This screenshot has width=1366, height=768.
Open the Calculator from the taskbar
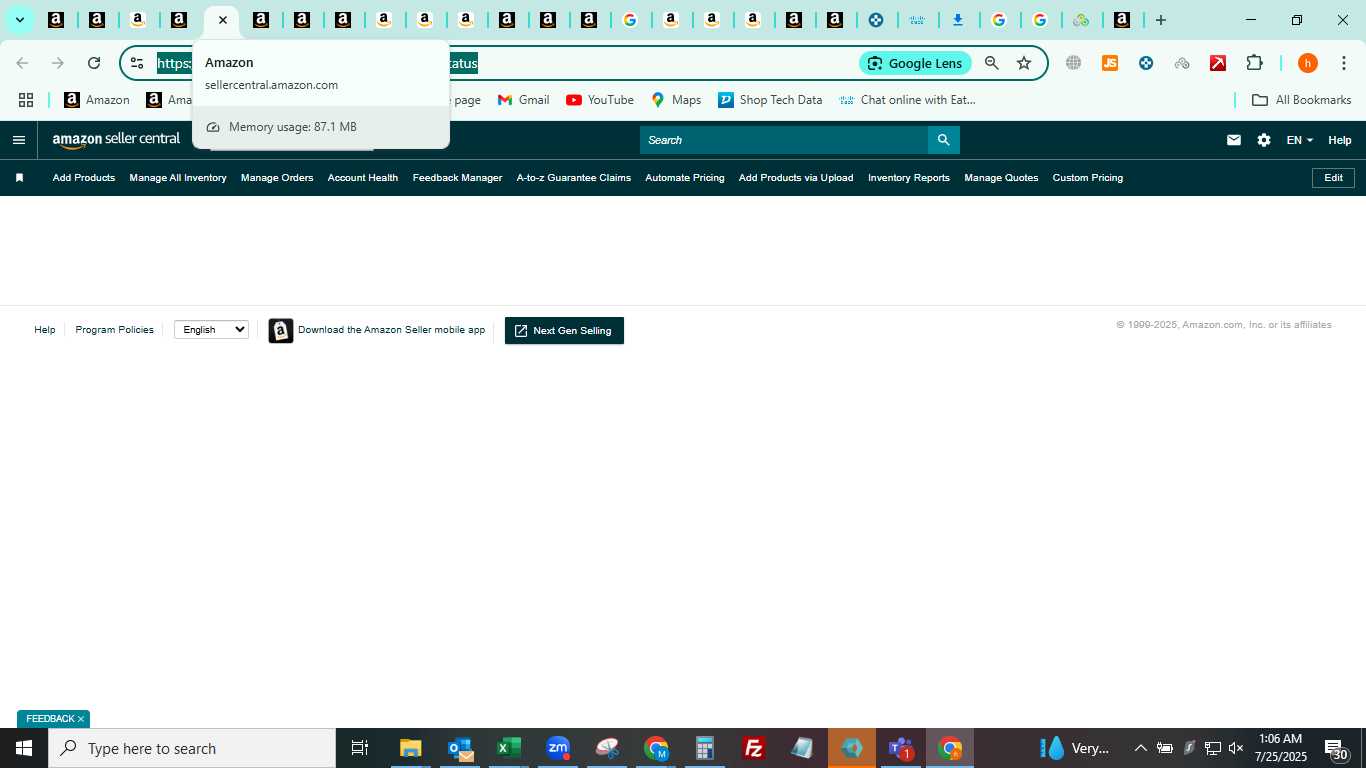coord(705,748)
